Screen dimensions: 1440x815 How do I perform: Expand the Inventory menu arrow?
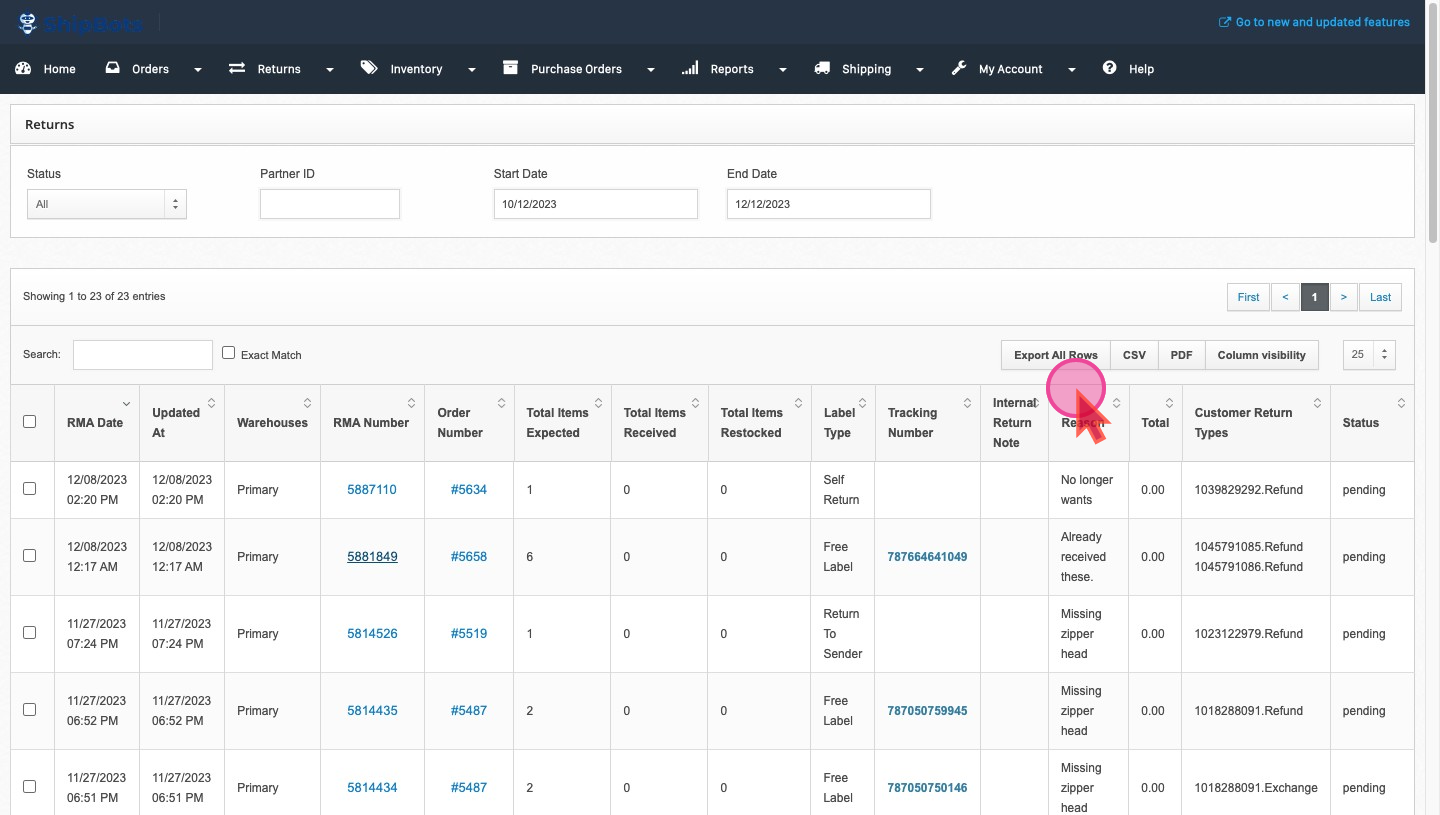pyautogui.click(x=471, y=70)
